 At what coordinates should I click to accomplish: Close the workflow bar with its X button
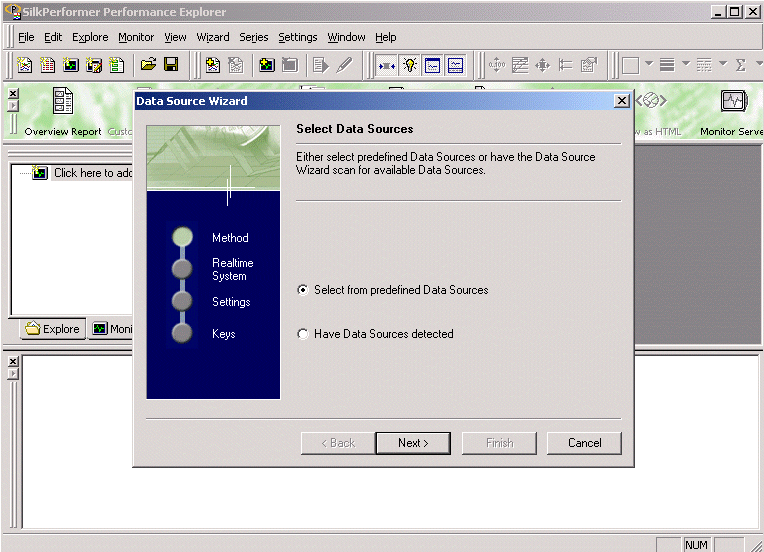click(14, 93)
